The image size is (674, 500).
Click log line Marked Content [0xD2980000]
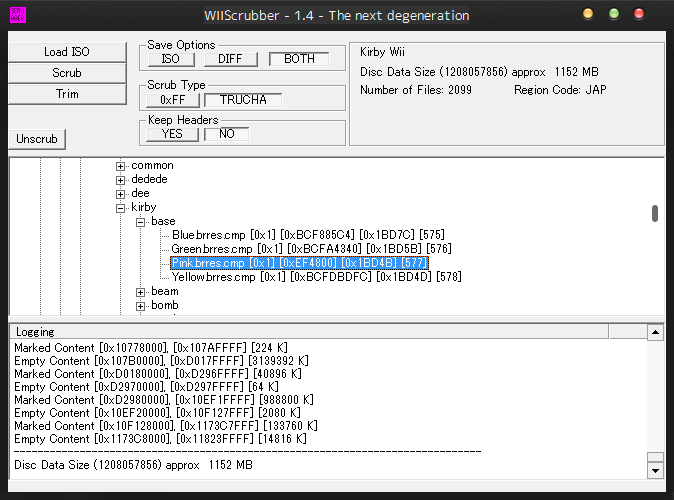[x=164, y=400]
